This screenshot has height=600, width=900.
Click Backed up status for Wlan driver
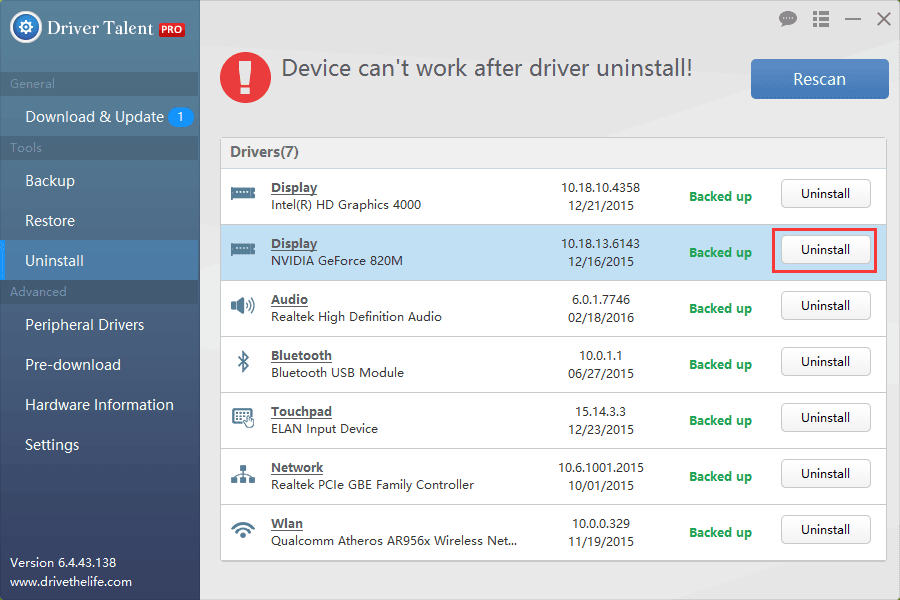pos(720,532)
